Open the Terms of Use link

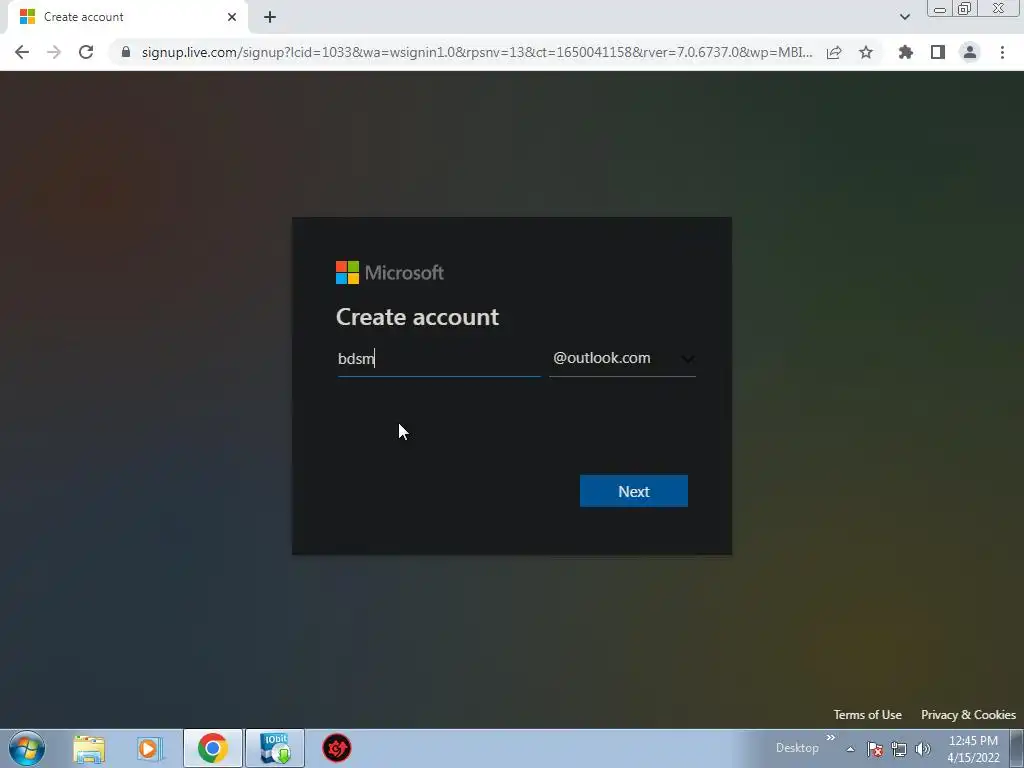pos(867,714)
